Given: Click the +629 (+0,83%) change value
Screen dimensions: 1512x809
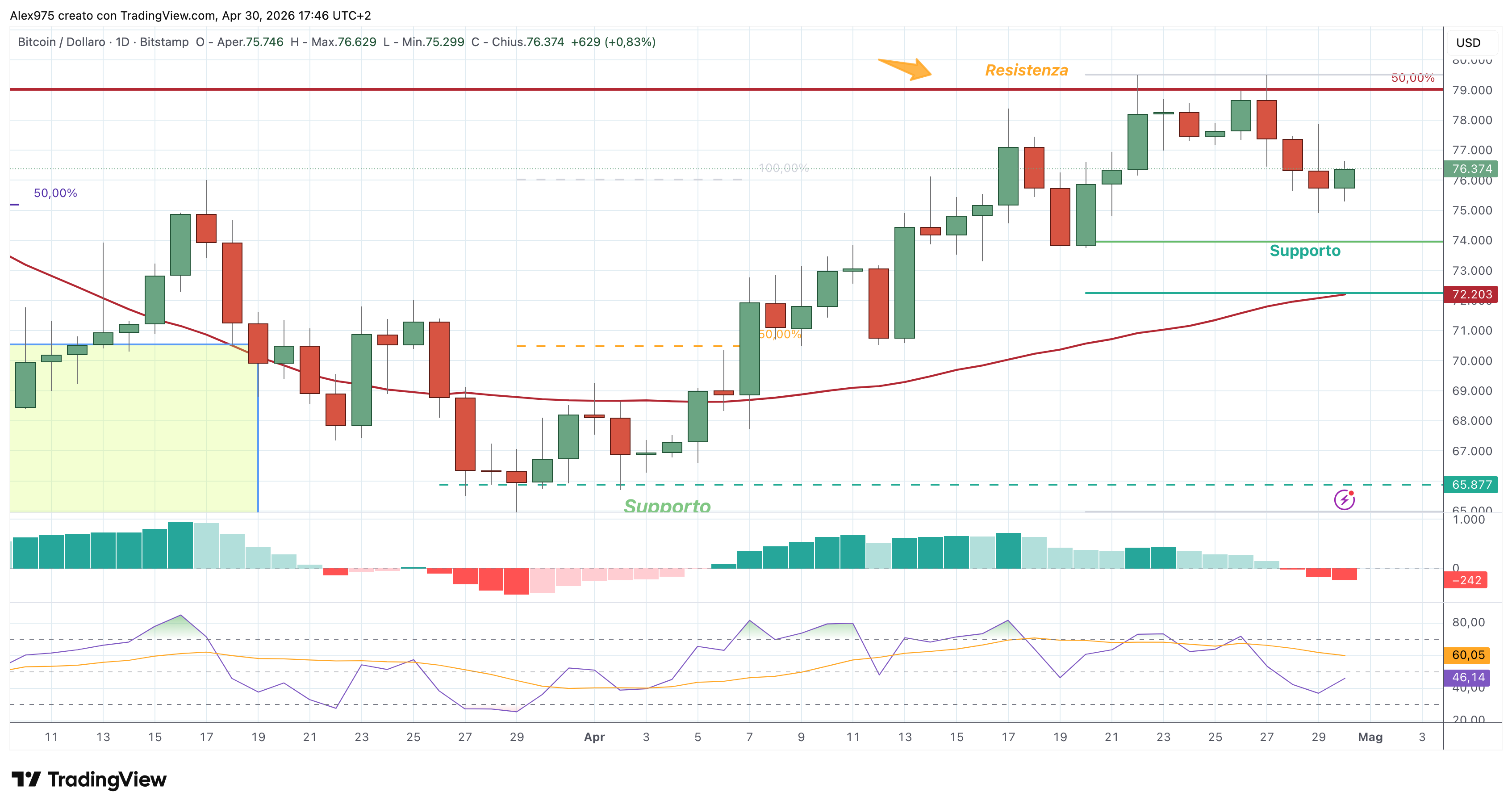Looking at the screenshot, I should click(613, 42).
